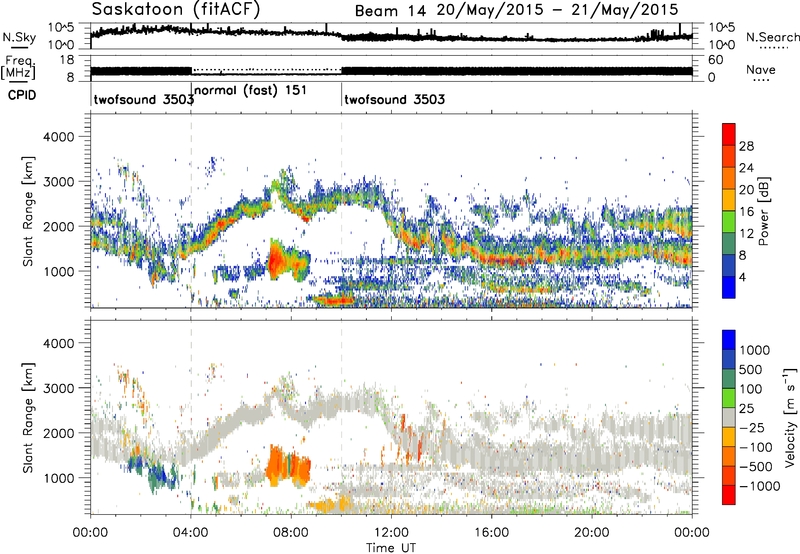This screenshot has height=554, width=800.
Task: Click the 'N.Sky' axis label
Action: pos(19,37)
